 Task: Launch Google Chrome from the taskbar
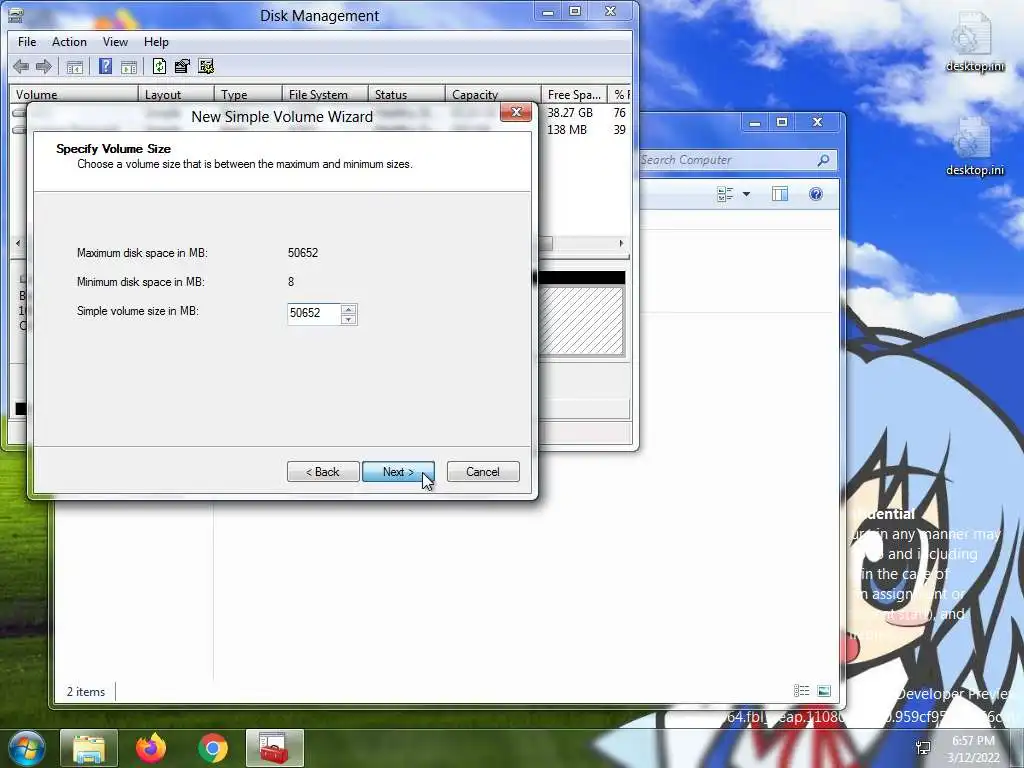(x=213, y=748)
